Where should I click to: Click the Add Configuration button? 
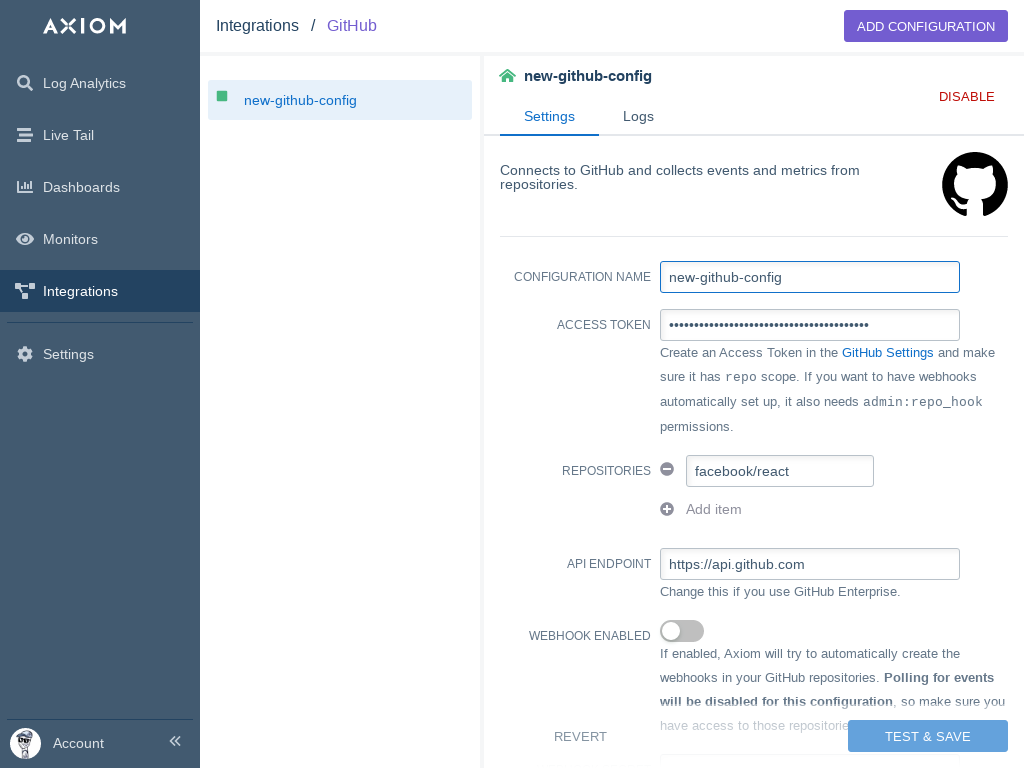pyautogui.click(x=925, y=26)
